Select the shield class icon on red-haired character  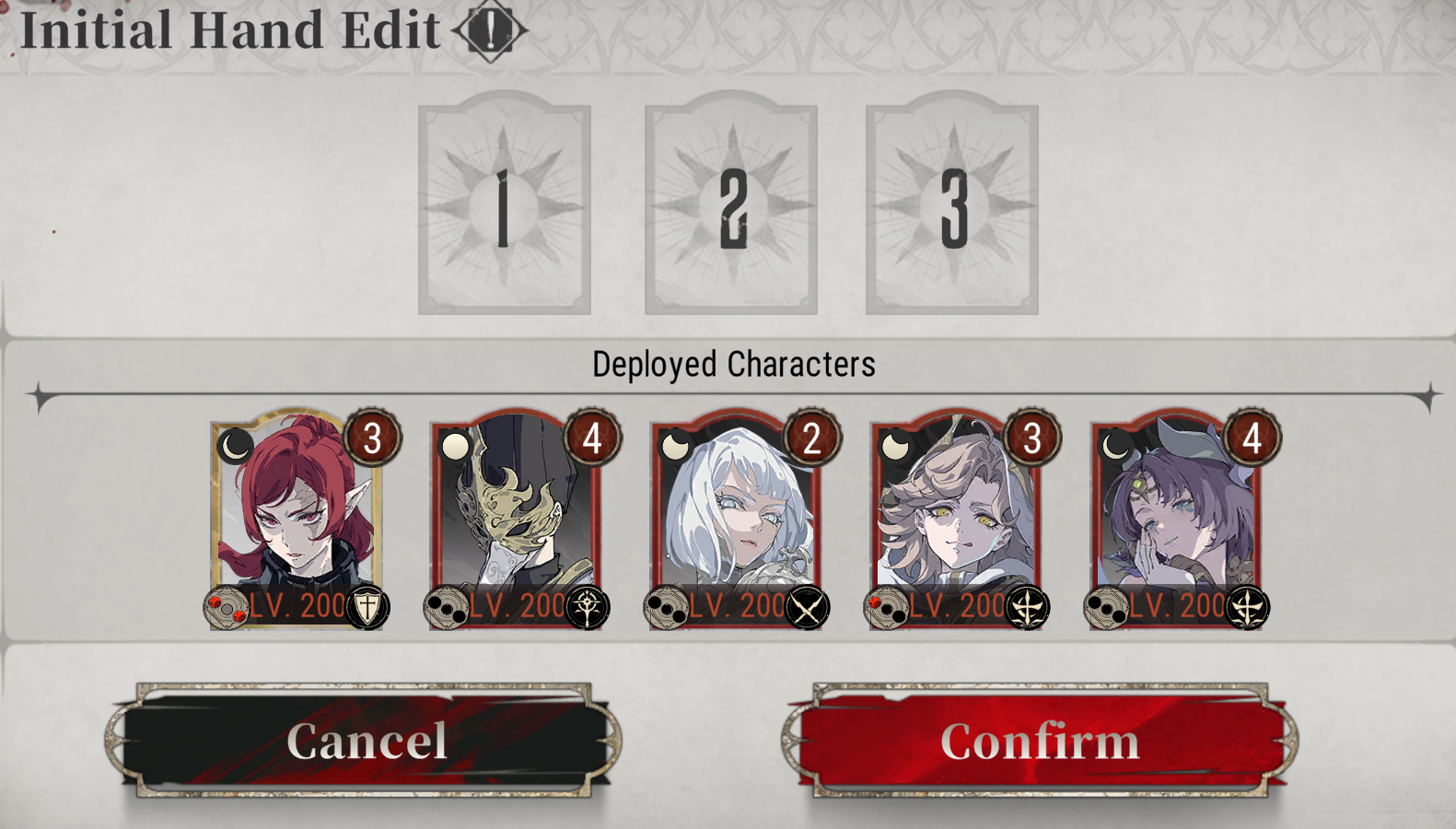(367, 608)
